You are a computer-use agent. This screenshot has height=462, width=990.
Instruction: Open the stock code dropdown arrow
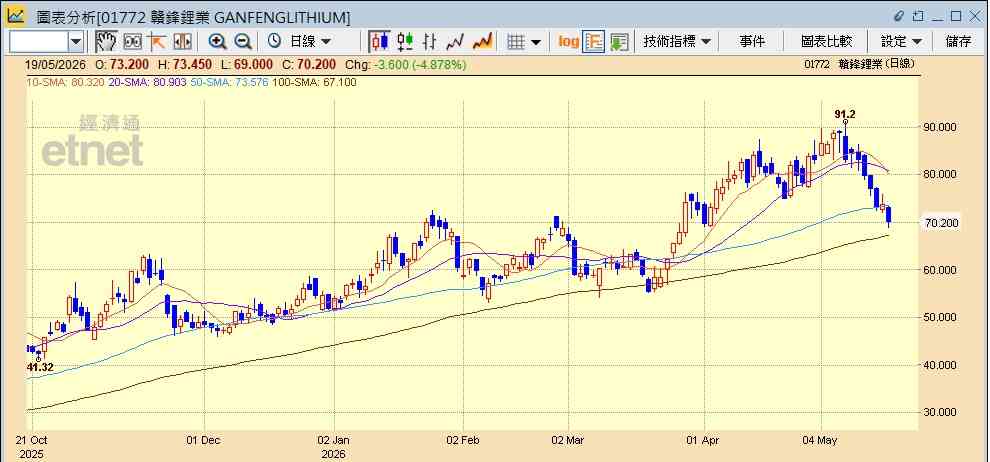pos(76,42)
